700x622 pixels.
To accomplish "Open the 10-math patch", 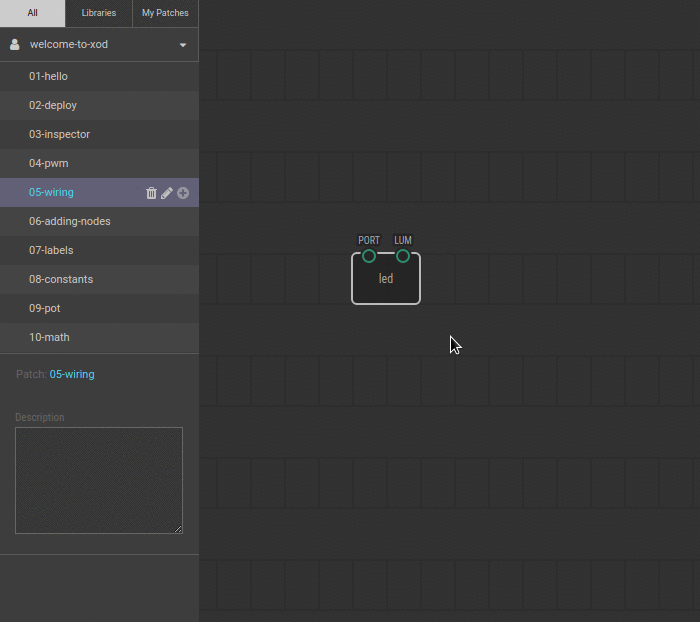I will click(x=49, y=337).
